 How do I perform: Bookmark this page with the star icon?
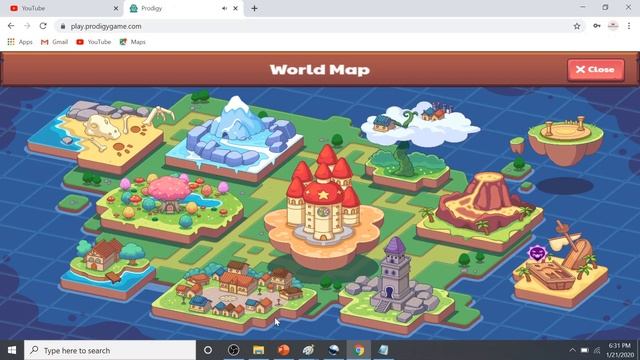577,26
